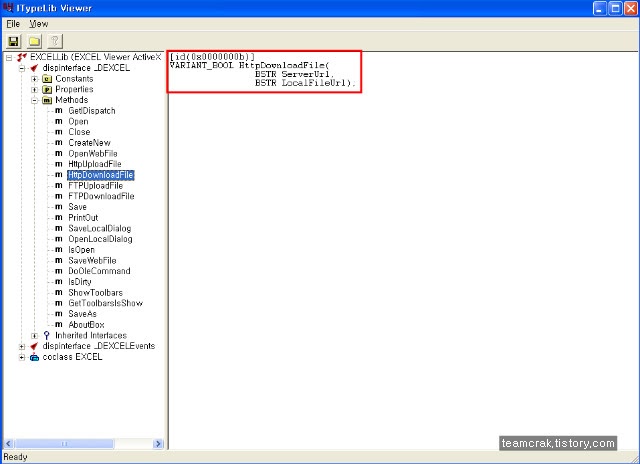640x464 pixels.
Task: Select the SaveLocalDialog method
Action: tap(100, 229)
